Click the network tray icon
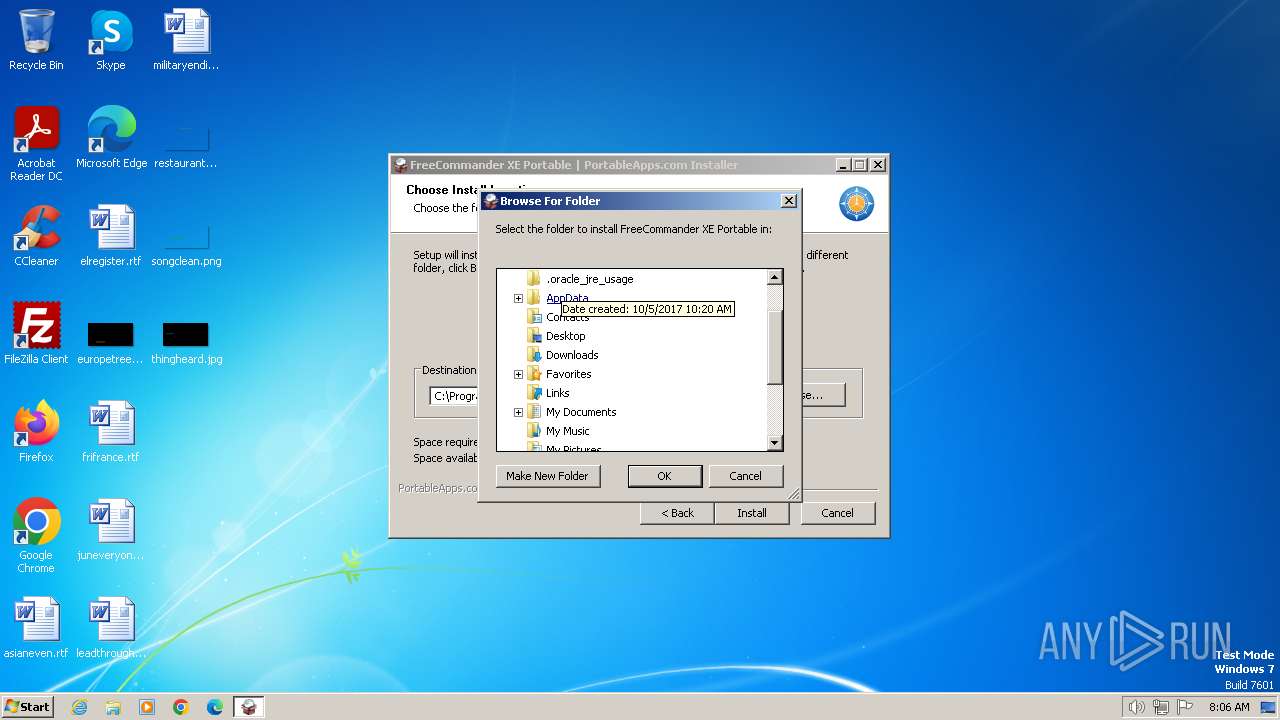 click(1161, 707)
